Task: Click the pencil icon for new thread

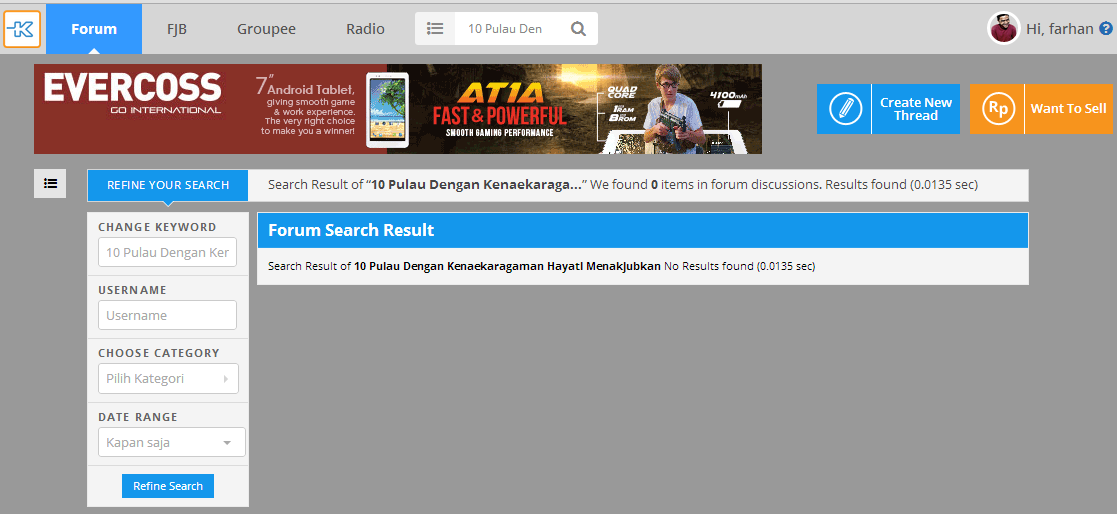Action: click(845, 109)
